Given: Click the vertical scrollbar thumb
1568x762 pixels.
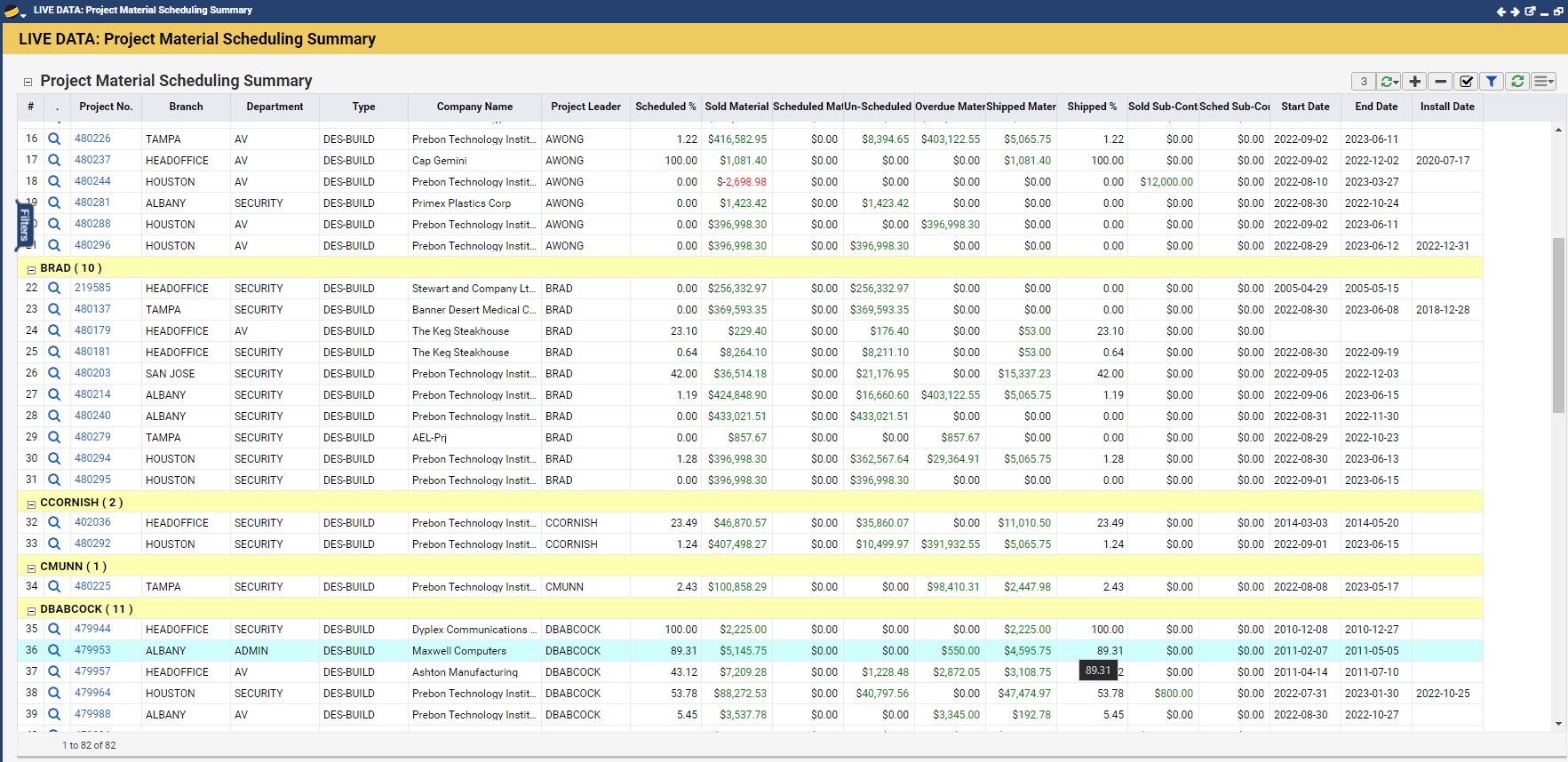Looking at the screenshot, I should (1558, 324).
